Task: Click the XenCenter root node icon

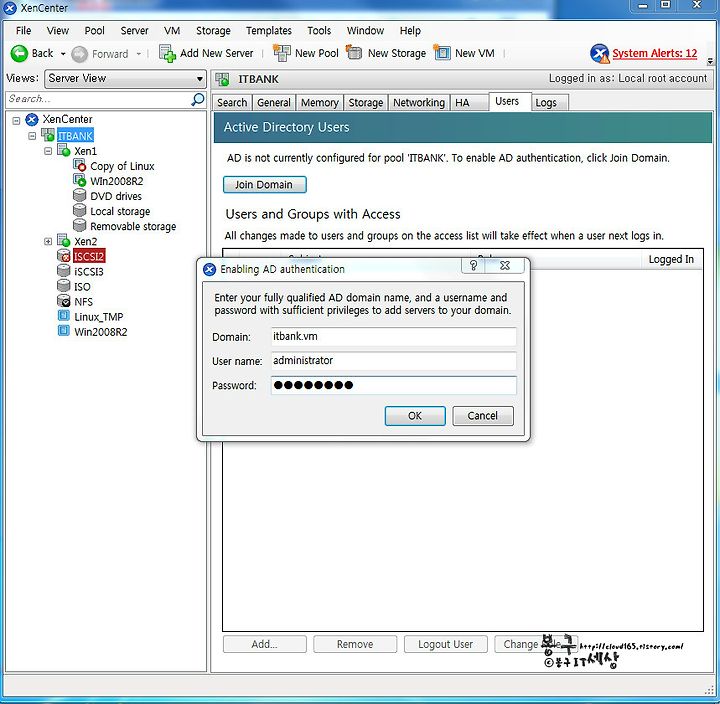Action: pyautogui.click(x=32, y=120)
